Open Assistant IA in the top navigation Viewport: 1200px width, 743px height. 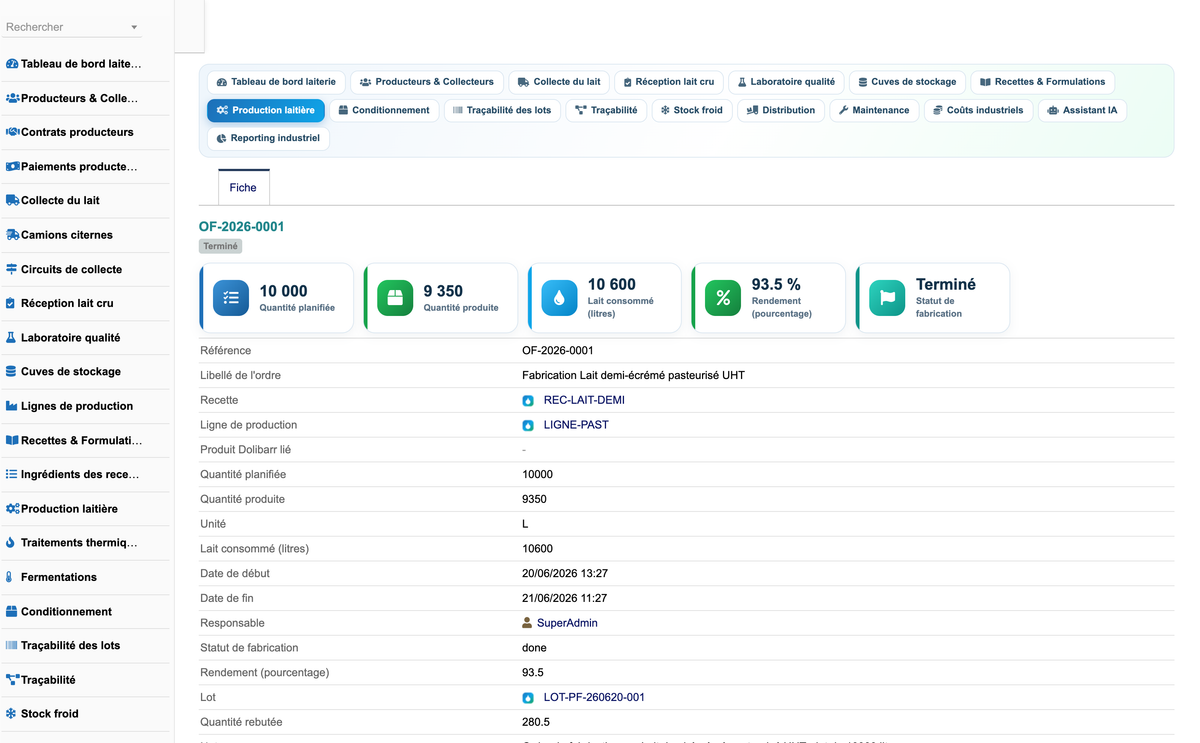click(x=1082, y=110)
